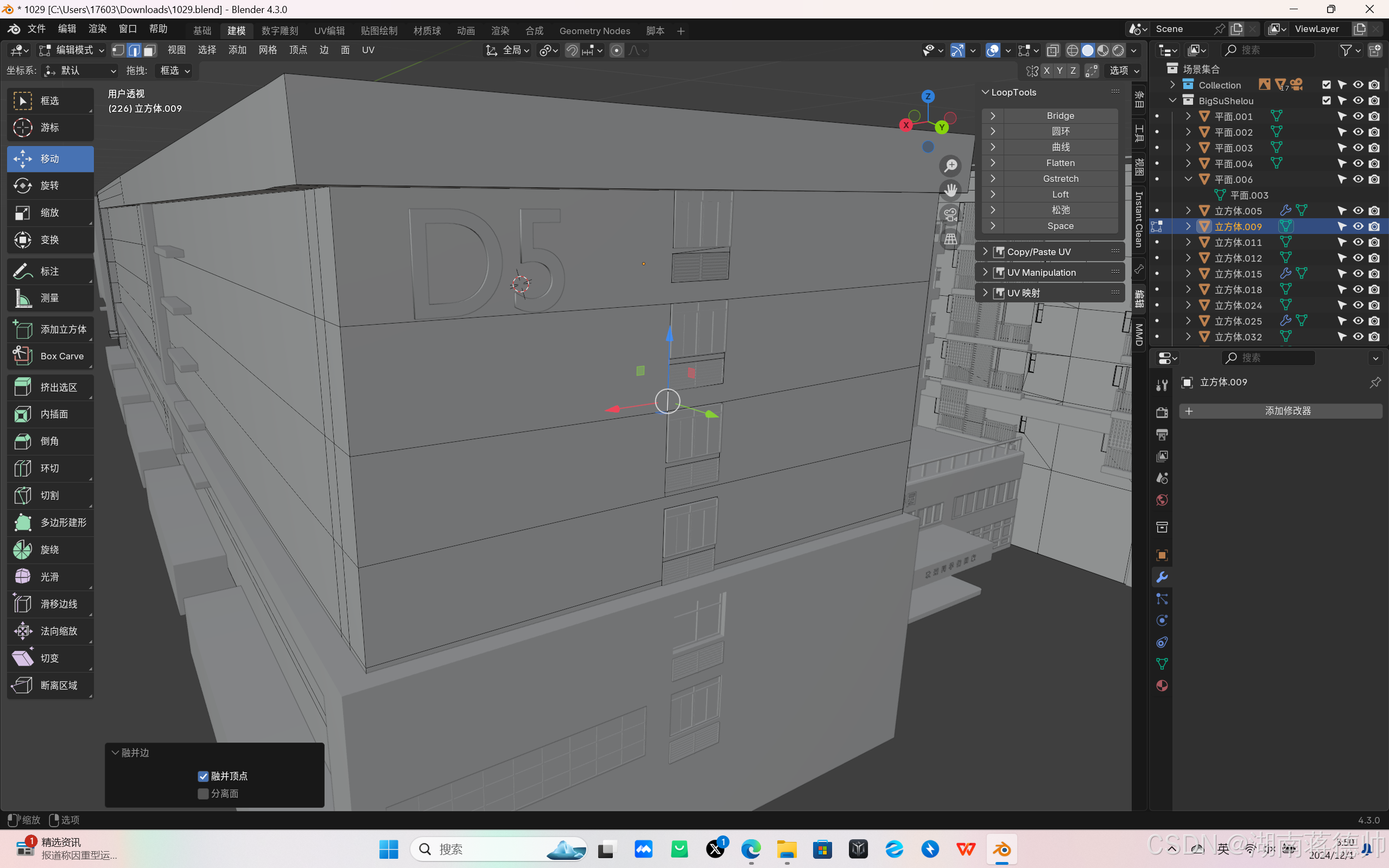This screenshot has height=868, width=1389.
Task: Select the 内插面 inset faces tool
Action: click(50, 414)
